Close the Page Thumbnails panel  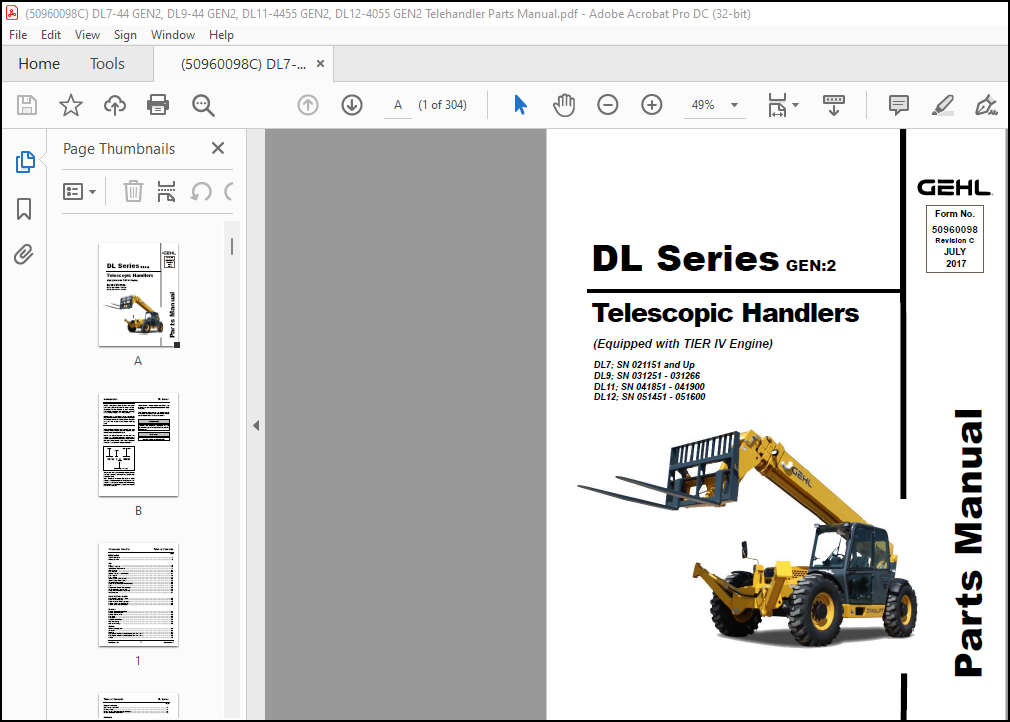[x=218, y=148]
